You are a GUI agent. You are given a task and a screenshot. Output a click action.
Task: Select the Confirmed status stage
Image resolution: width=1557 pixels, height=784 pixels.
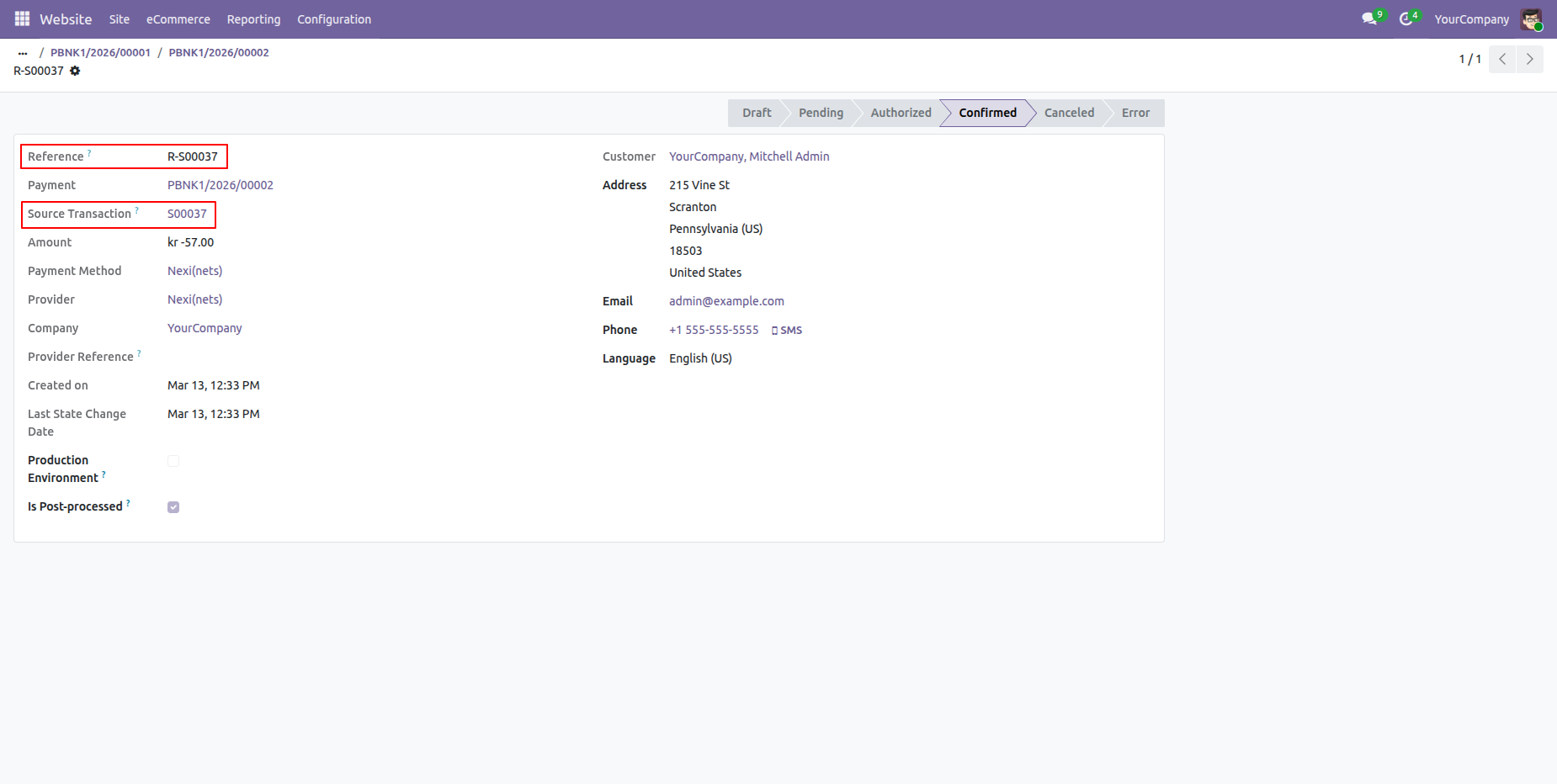pos(987,113)
